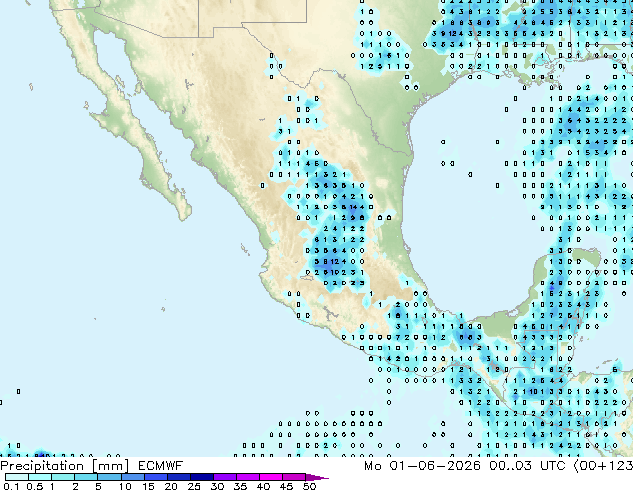The image size is (634, 490).
Task: Click the "50" legend value label
Action: pyautogui.click(x=309, y=486)
